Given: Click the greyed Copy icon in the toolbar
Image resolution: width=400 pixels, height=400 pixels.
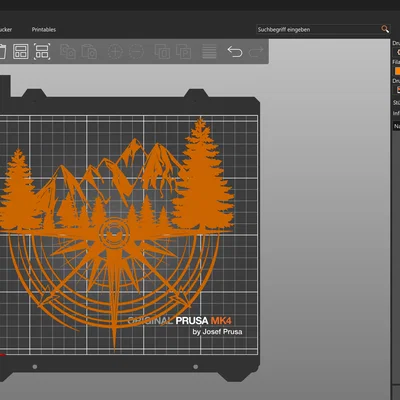Looking at the screenshot, I should click(68, 52).
